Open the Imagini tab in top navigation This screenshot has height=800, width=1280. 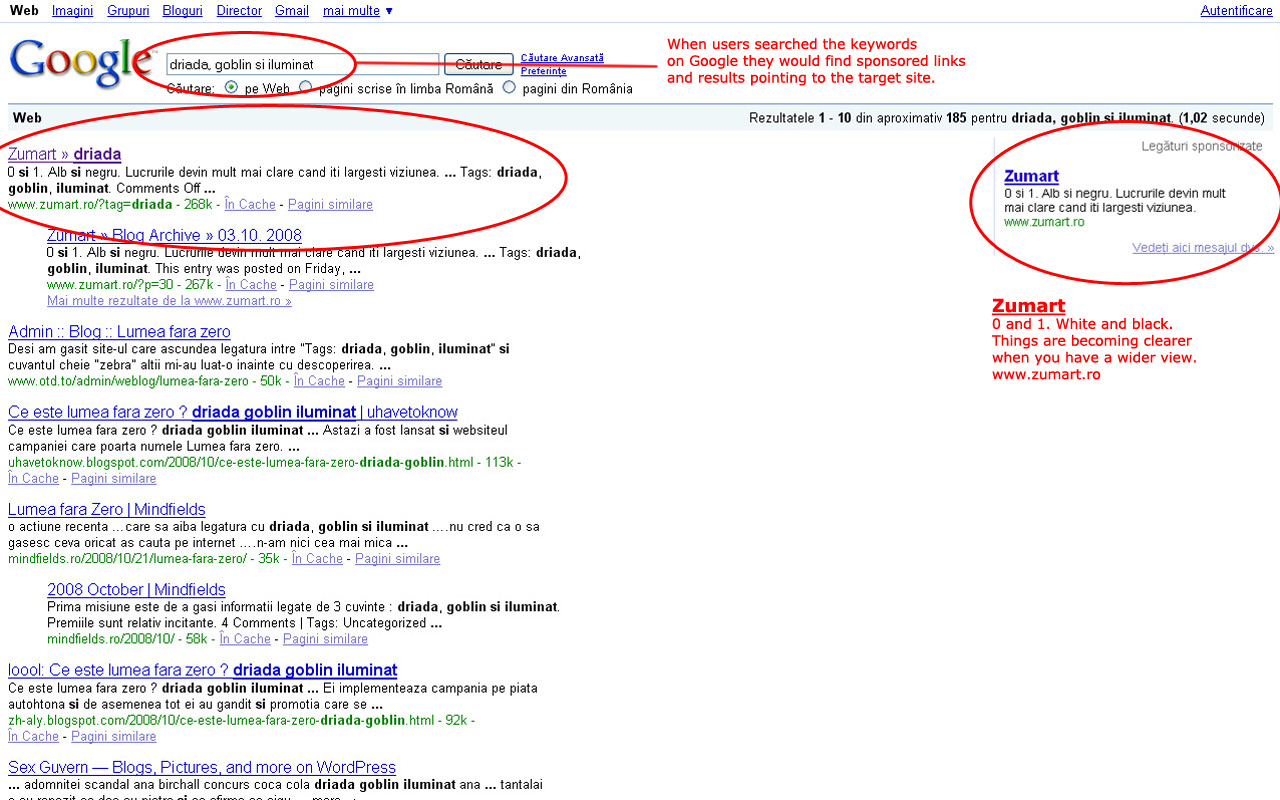72,11
